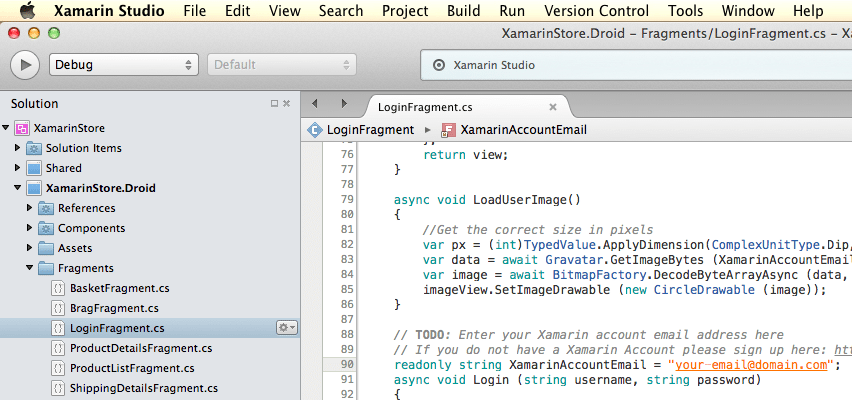Viewport: 852px width, 400px height.
Task: Click the ProductListFragment.cs file icon
Action: pos(58,368)
